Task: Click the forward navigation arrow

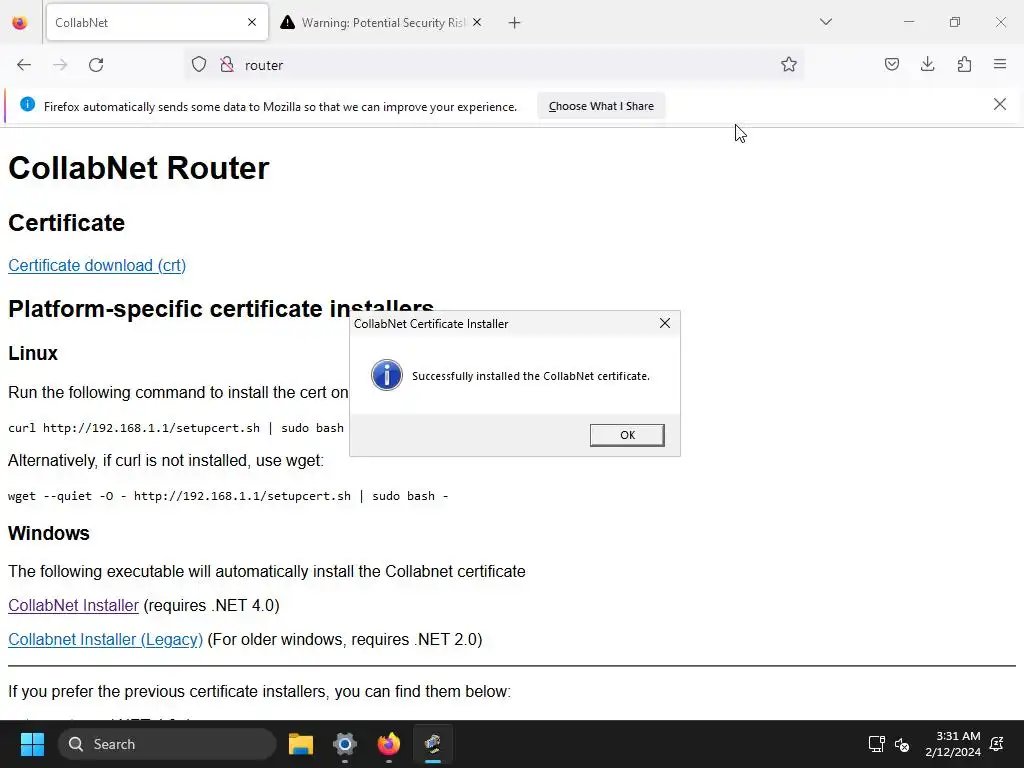Action: (60, 65)
